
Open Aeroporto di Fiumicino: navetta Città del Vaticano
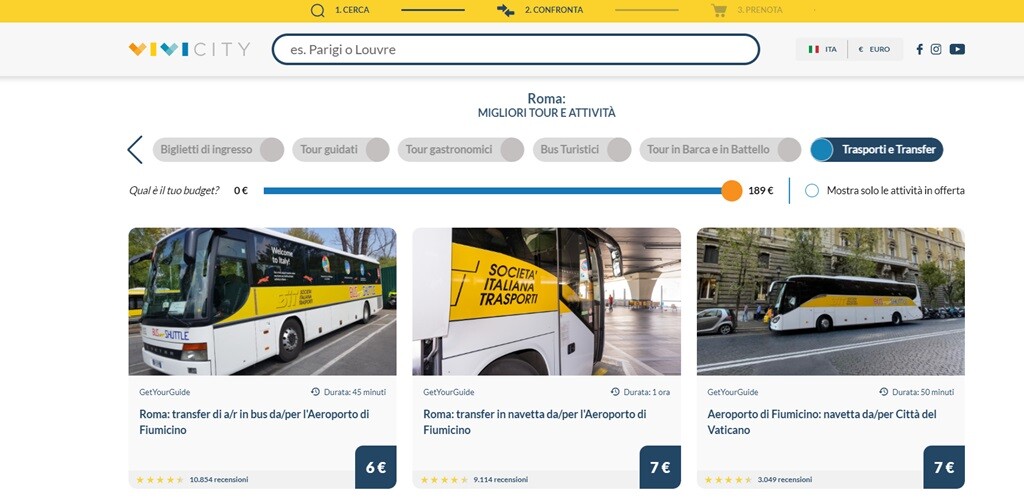pyautogui.click(x=822, y=422)
